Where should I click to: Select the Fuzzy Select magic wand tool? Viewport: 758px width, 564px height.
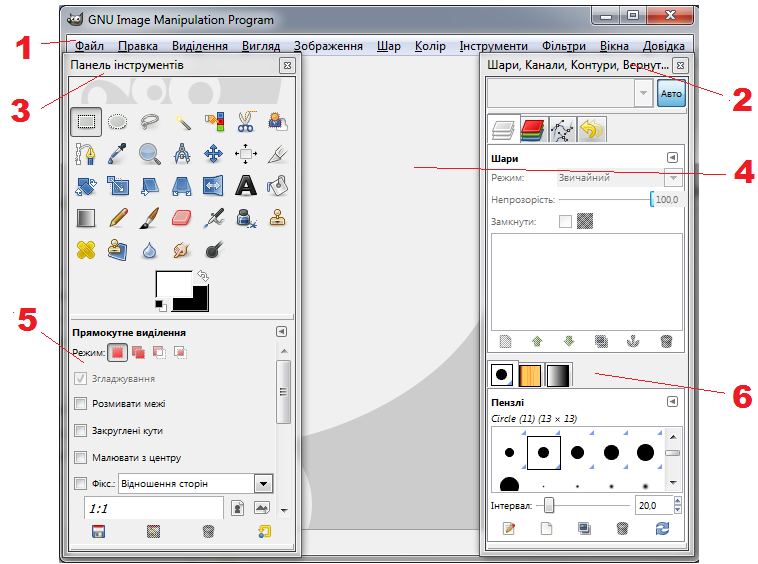182,122
